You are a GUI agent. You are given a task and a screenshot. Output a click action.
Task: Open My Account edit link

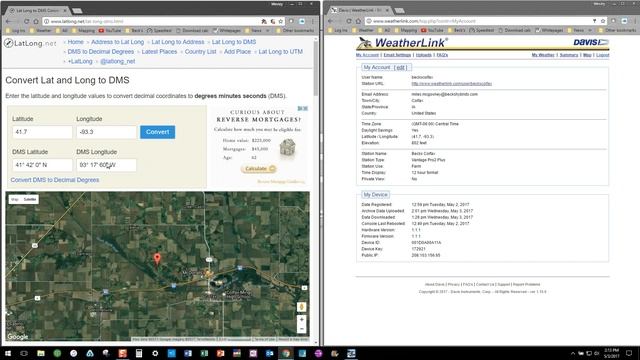point(401,67)
